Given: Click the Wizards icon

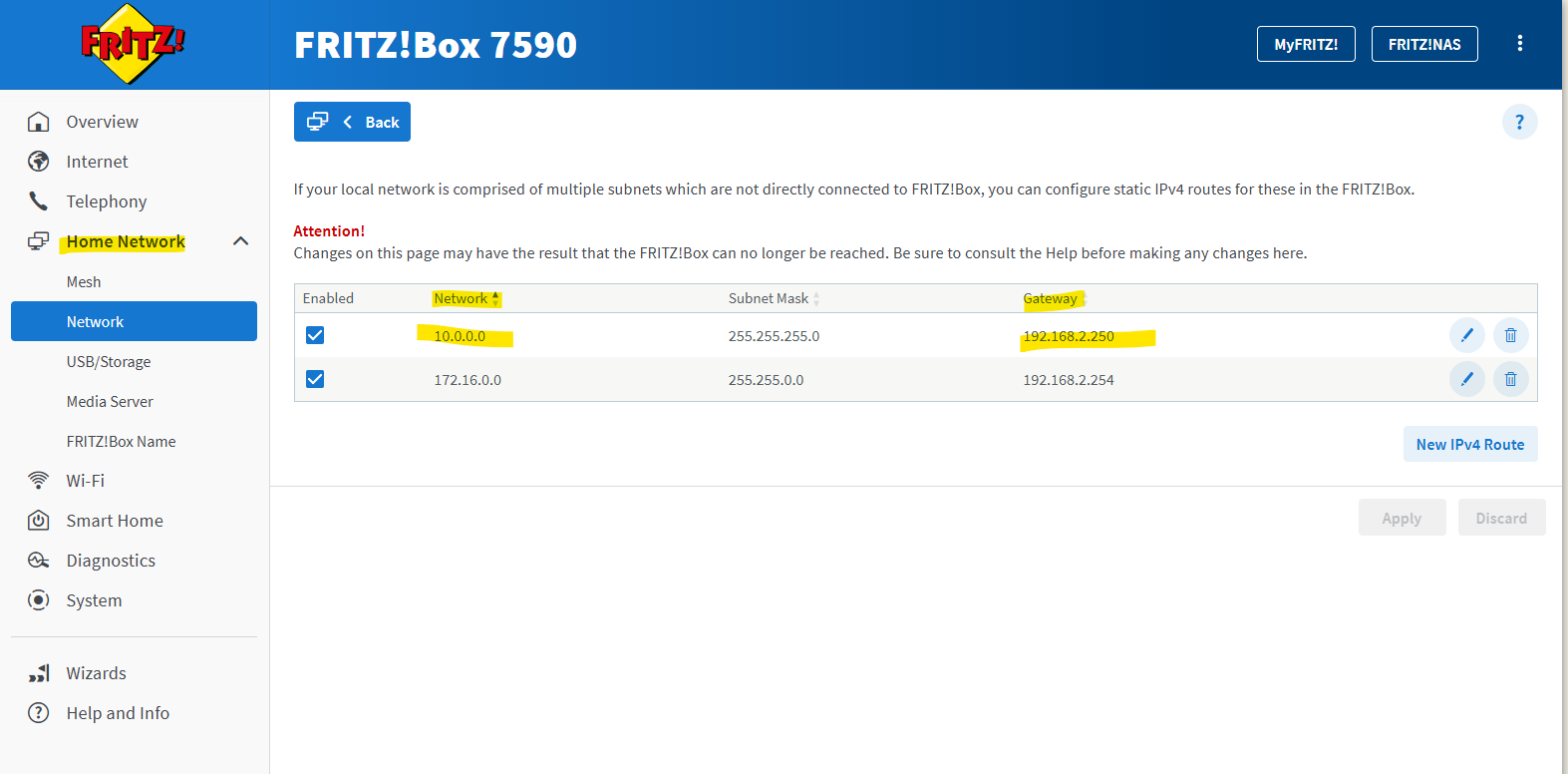Looking at the screenshot, I should click(39, 673).
